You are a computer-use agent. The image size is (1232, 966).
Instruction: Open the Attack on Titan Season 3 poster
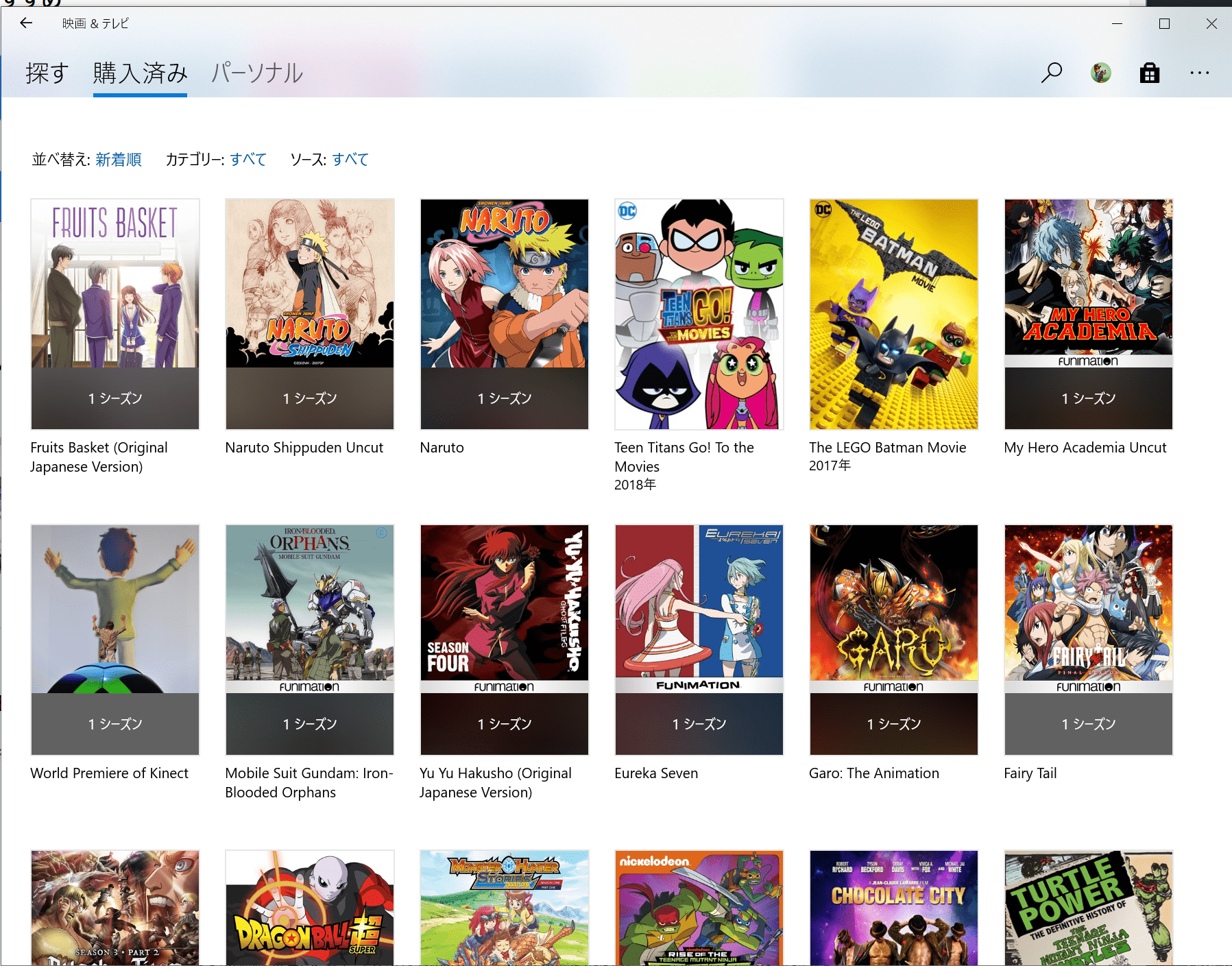tap(115, 908)
